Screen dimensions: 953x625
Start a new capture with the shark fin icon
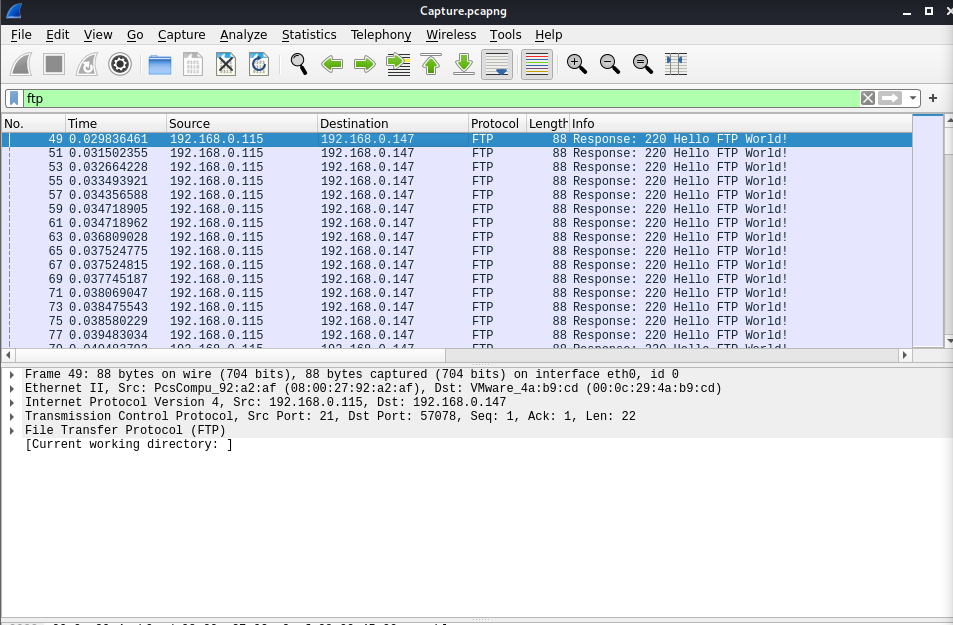coord(21,63)
